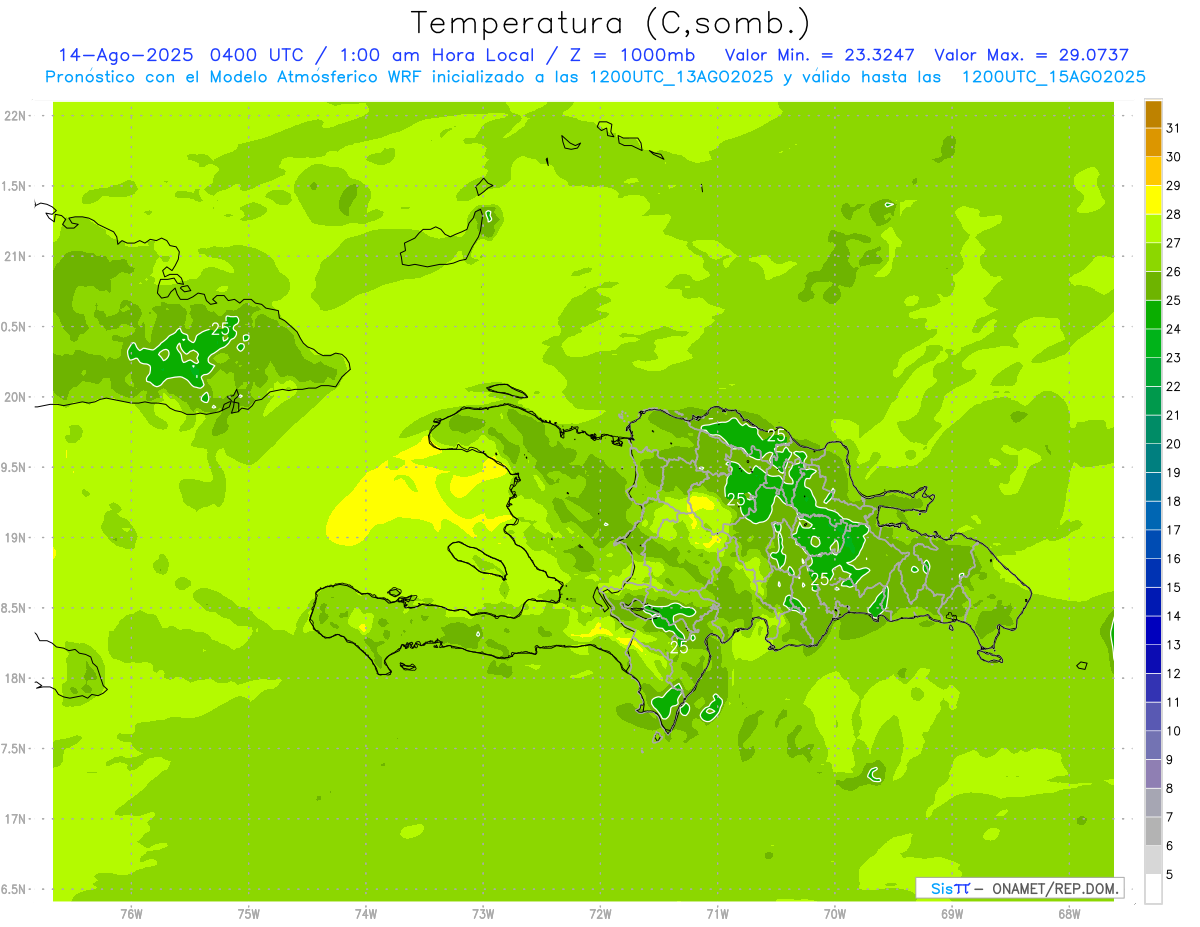Click the "1200UTC_13AGO2025" initialization time text
The image size is (1200, 927).
click(x=682, y=77)
